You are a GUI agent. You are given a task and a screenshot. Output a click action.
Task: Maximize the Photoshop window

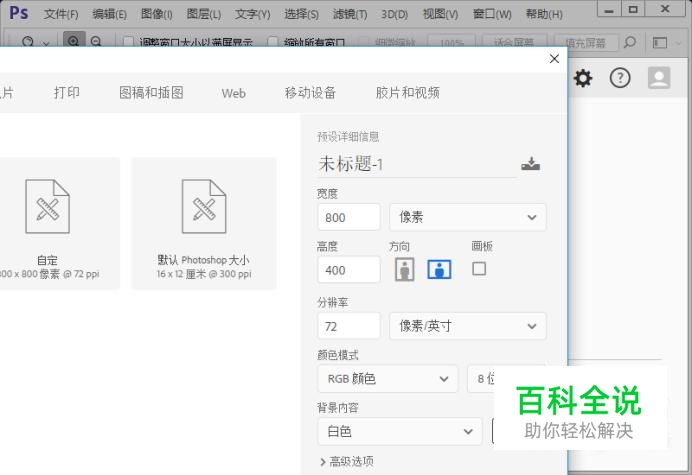(x=633, y=9)
